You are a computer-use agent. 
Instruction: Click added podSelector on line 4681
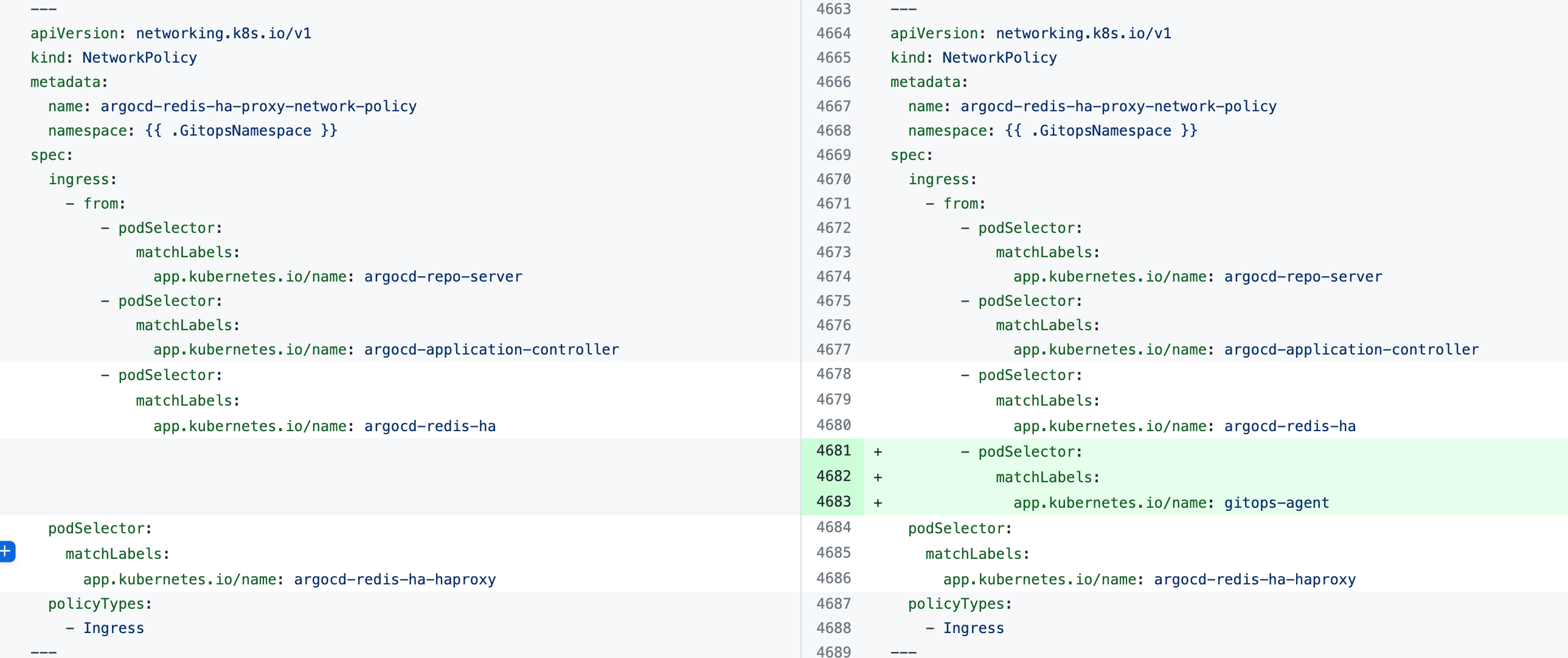click(x=1029, y=452)
